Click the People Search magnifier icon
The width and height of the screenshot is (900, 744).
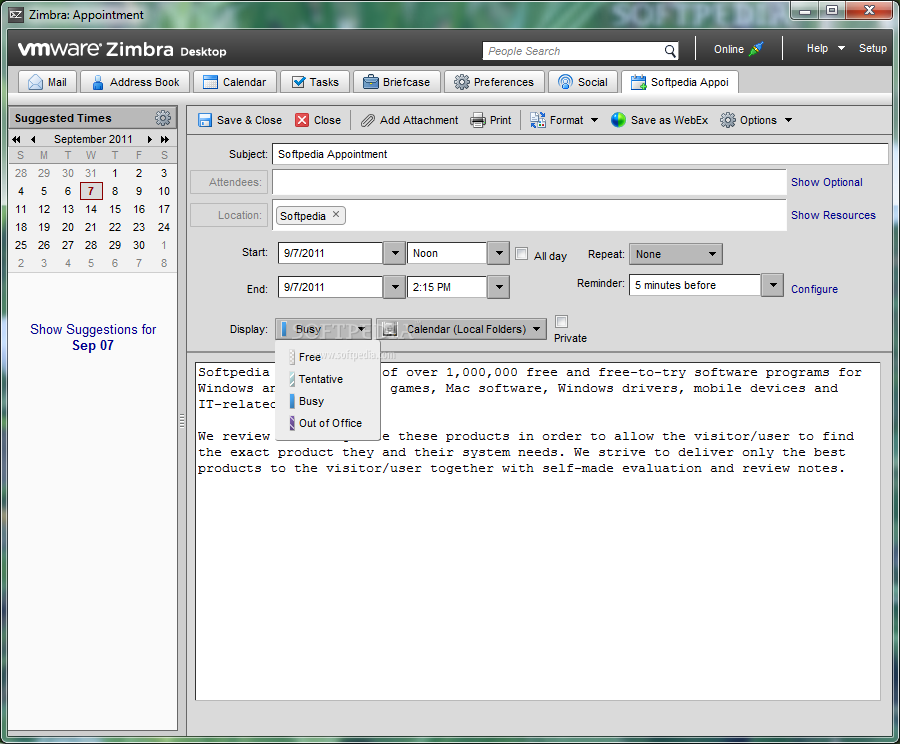click(x=670, y=51)
